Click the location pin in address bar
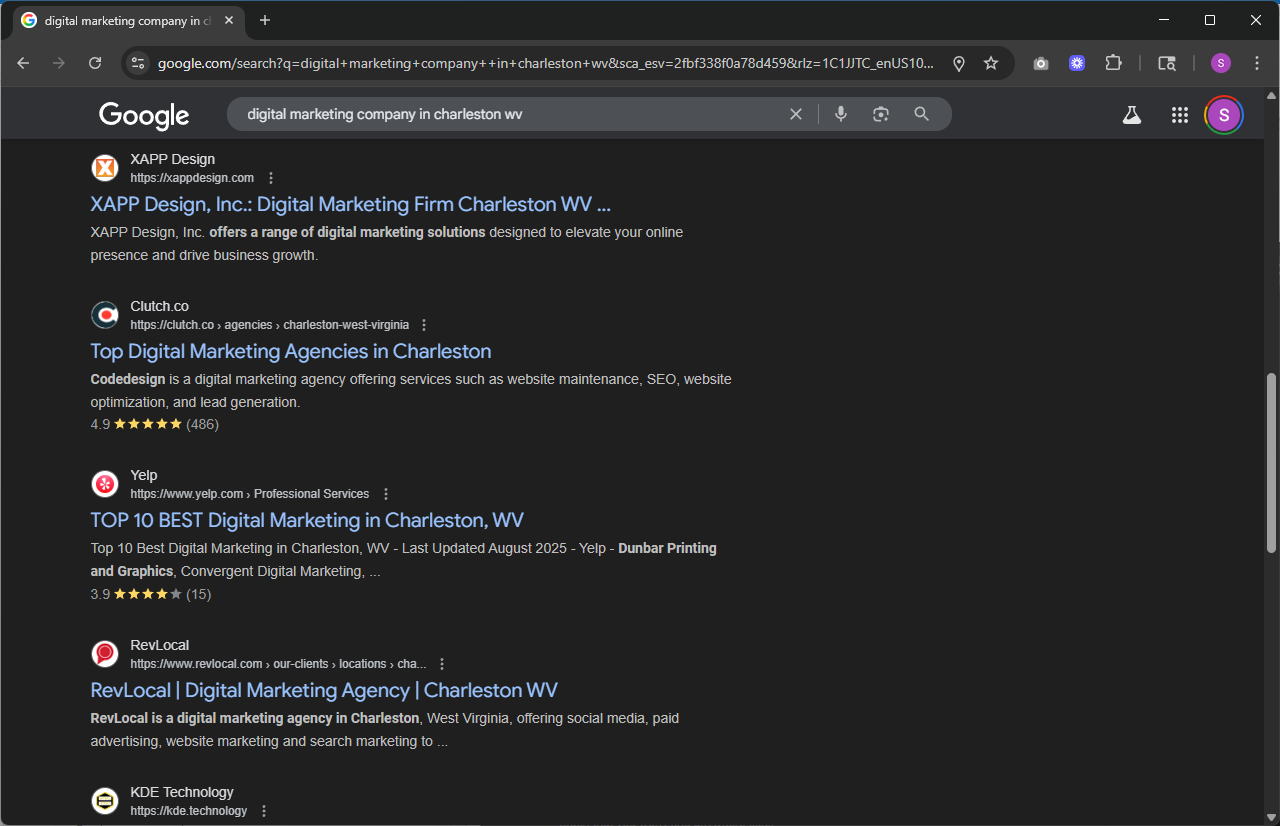1280x826 pixels. coord(958,63)
